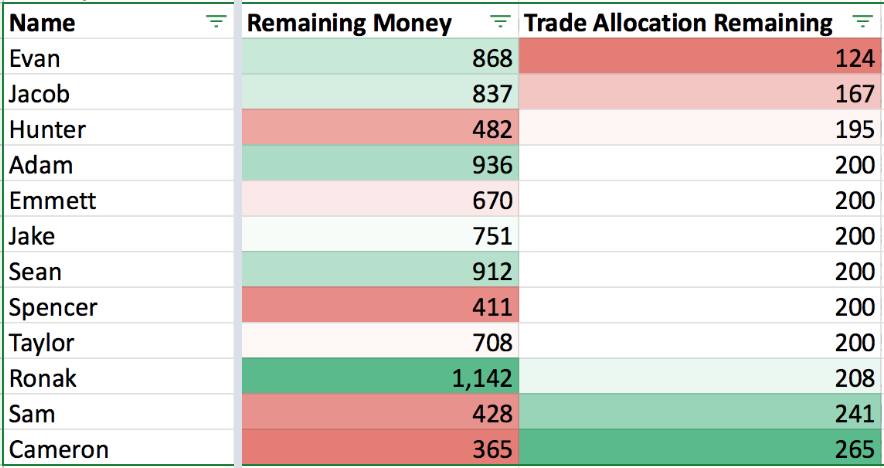Click Adam's Remaining Money cell 936

coord(380,165)
